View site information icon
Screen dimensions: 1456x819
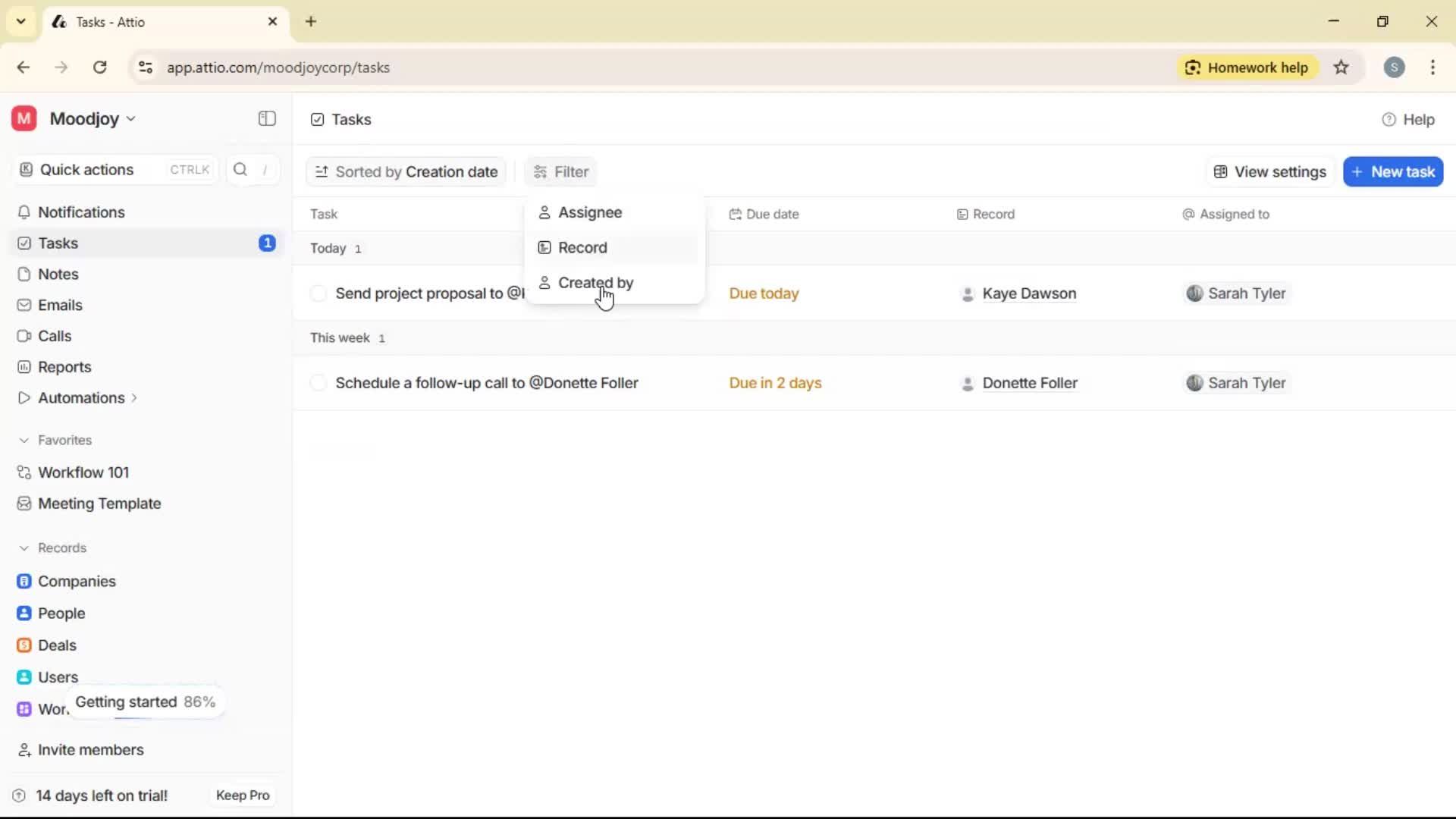[146, 67]
